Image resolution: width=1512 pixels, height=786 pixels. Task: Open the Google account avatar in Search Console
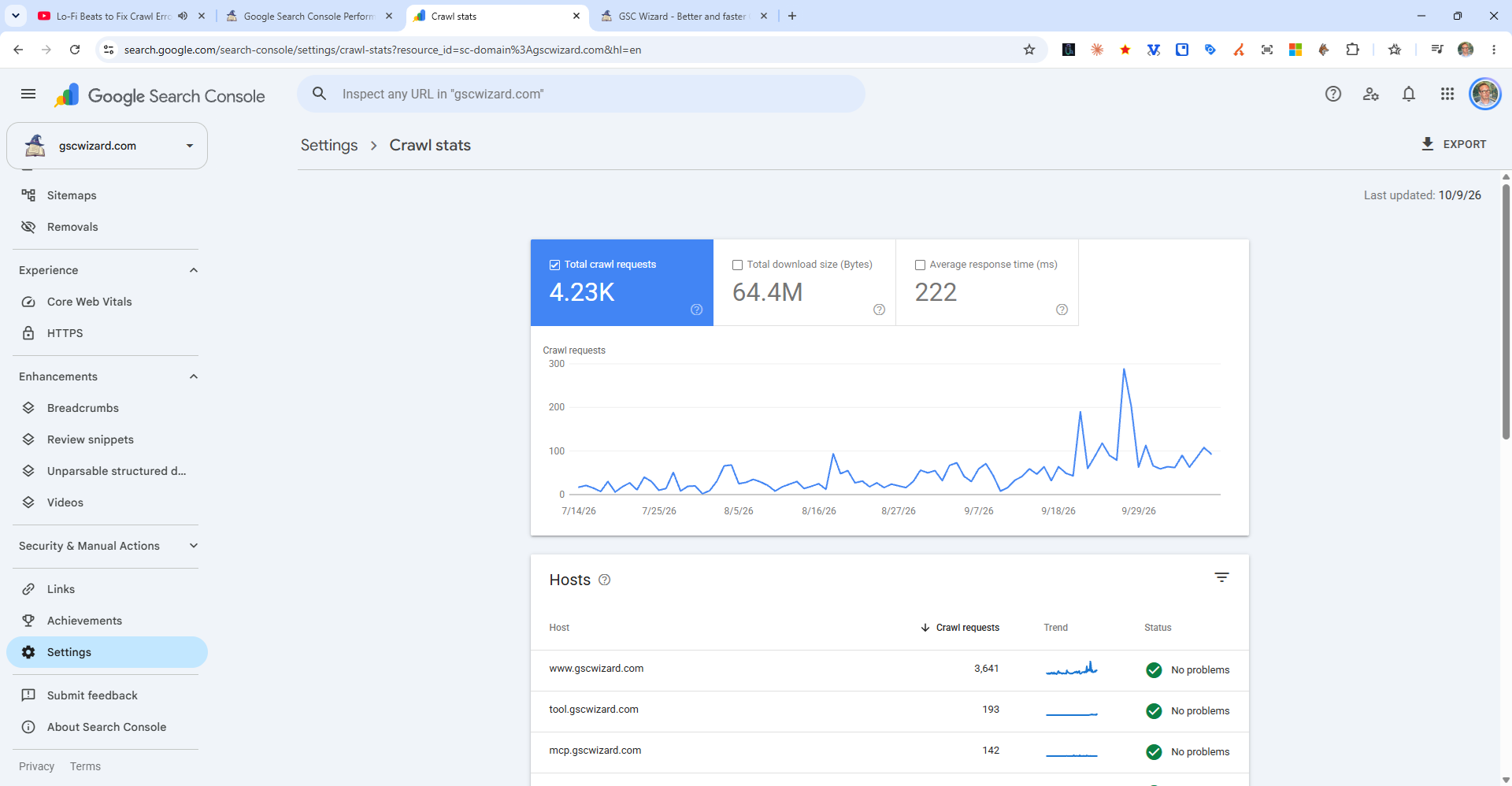(1485, 95)
